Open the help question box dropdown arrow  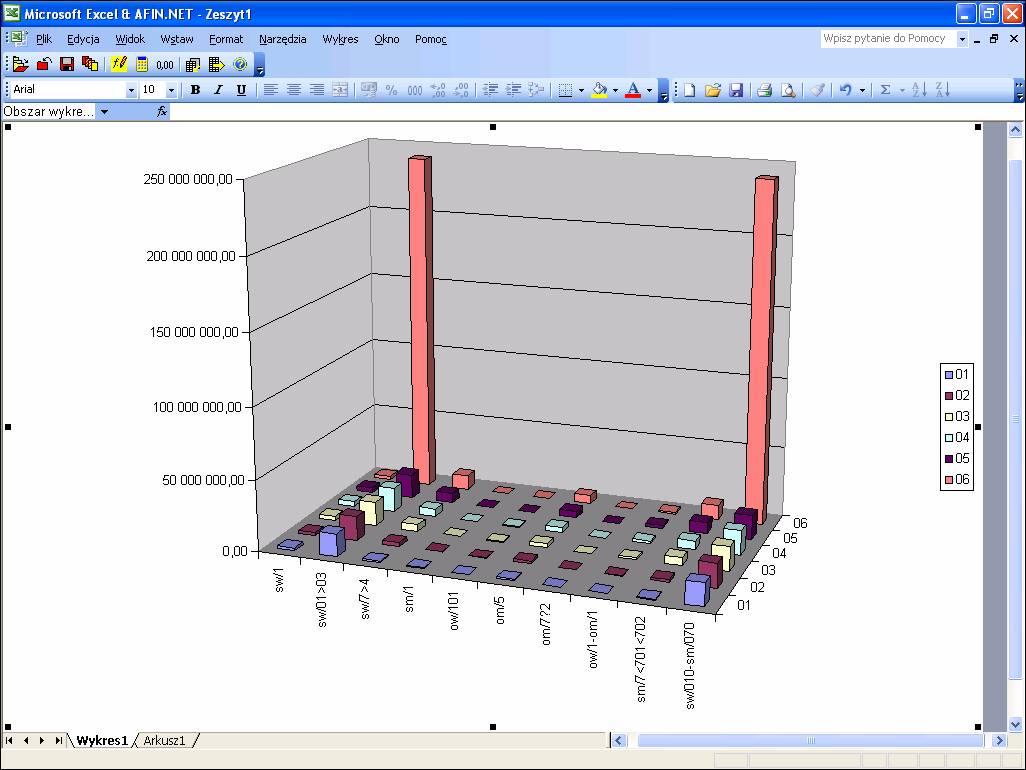[x=962, y=39]
